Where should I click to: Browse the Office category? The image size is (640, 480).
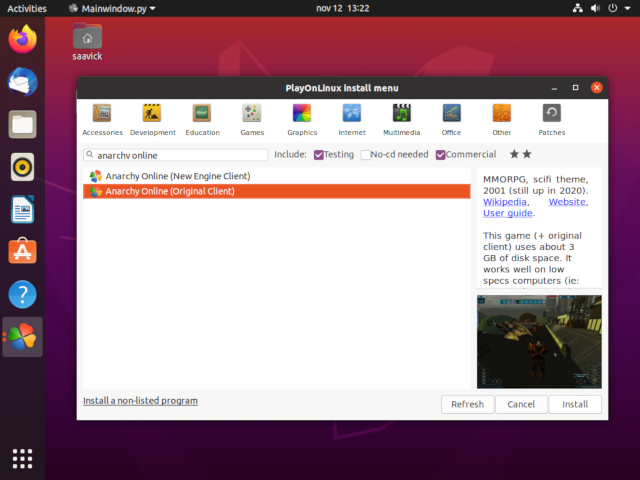(451, 120)
